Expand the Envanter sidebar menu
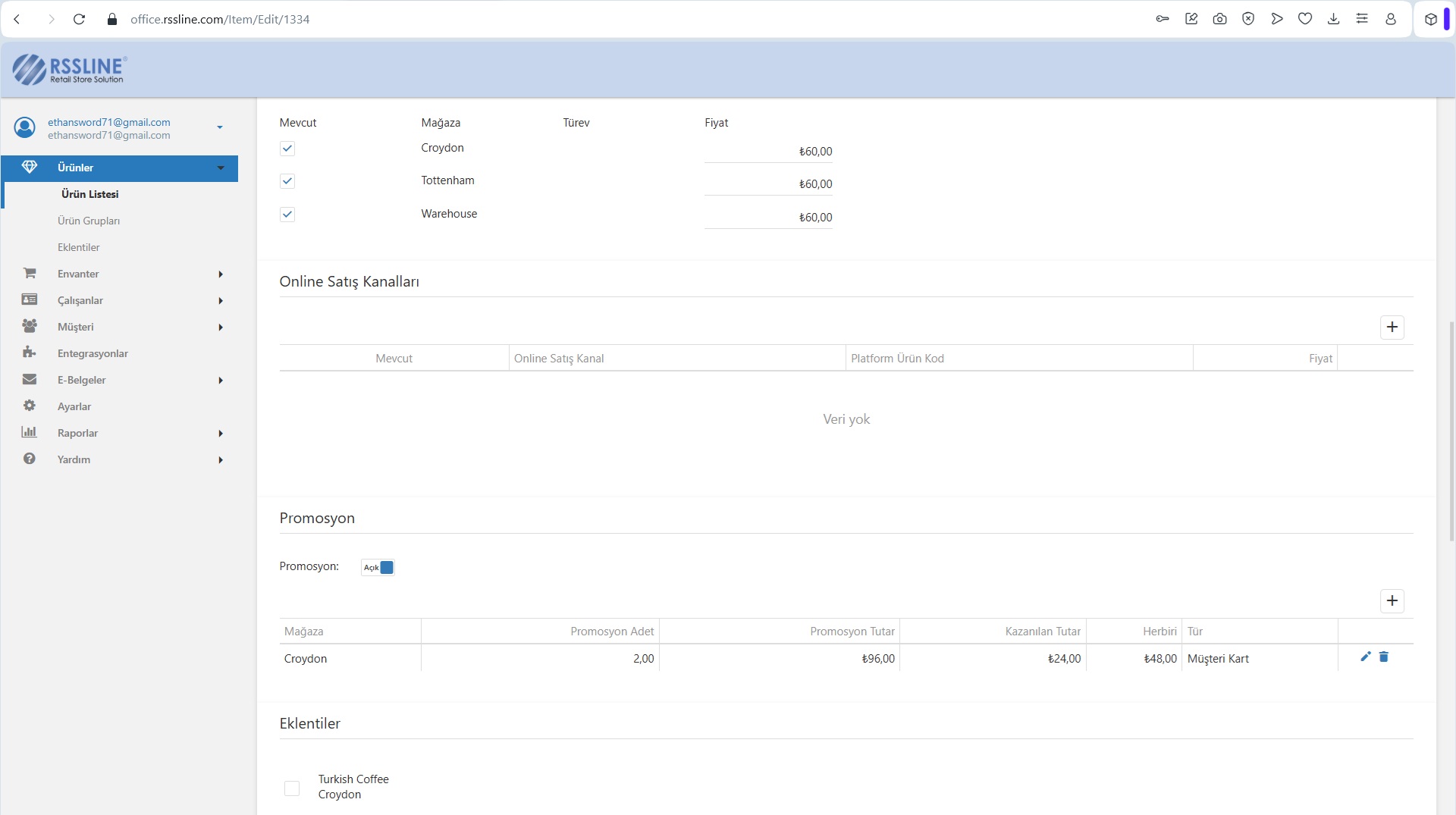Screen dimensions: 1456x815 [78, 274]
